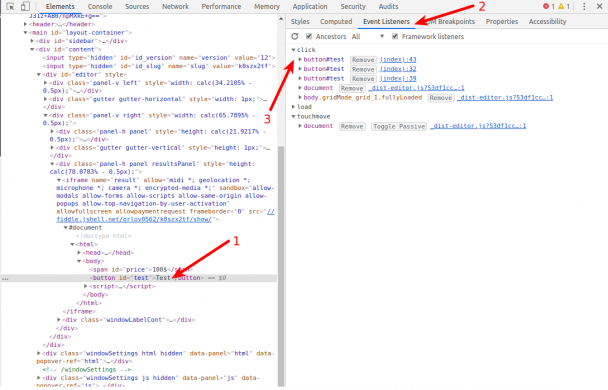Collapse the div id="content" node

coord(32,49)
